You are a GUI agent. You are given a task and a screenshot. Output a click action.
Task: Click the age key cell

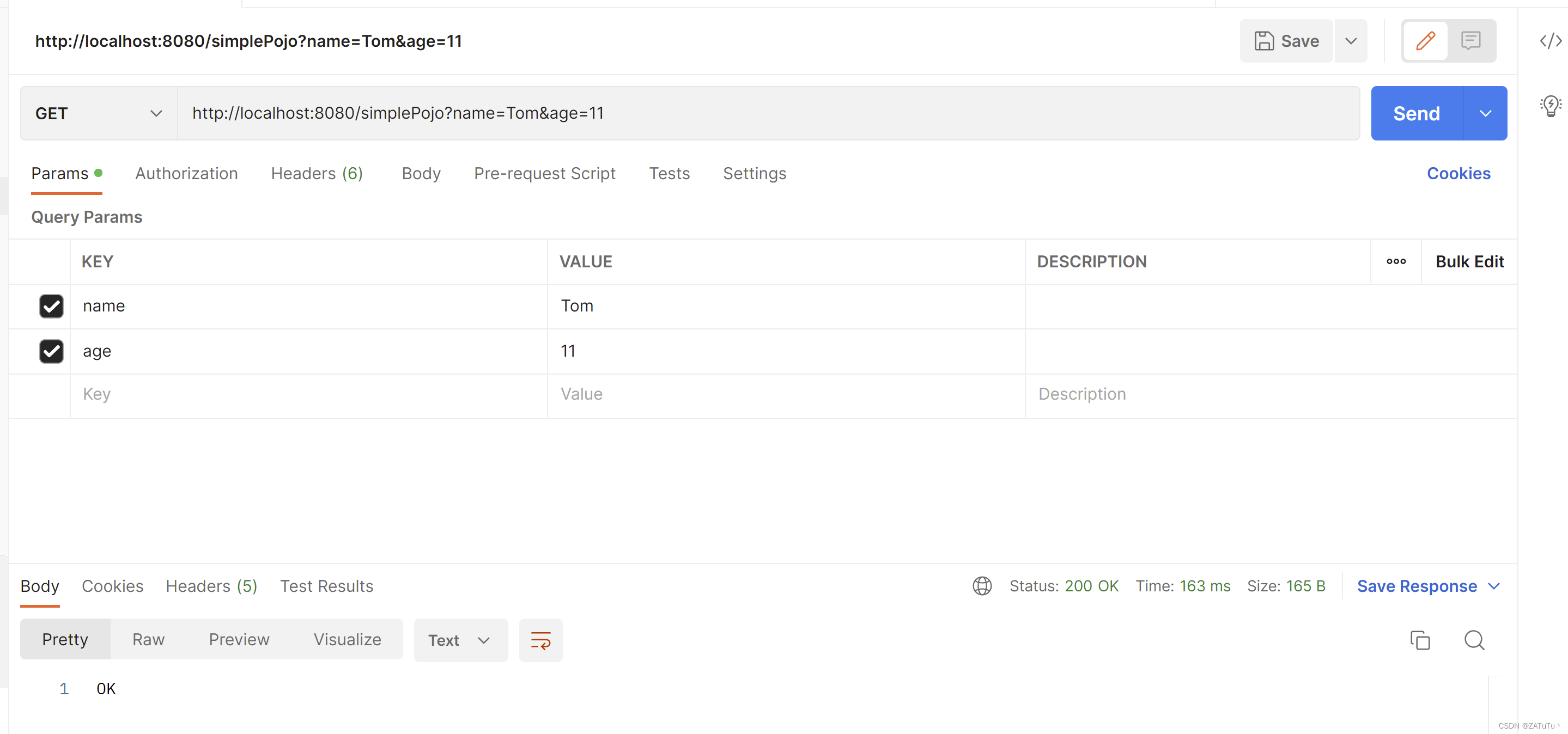coord(308,351)
